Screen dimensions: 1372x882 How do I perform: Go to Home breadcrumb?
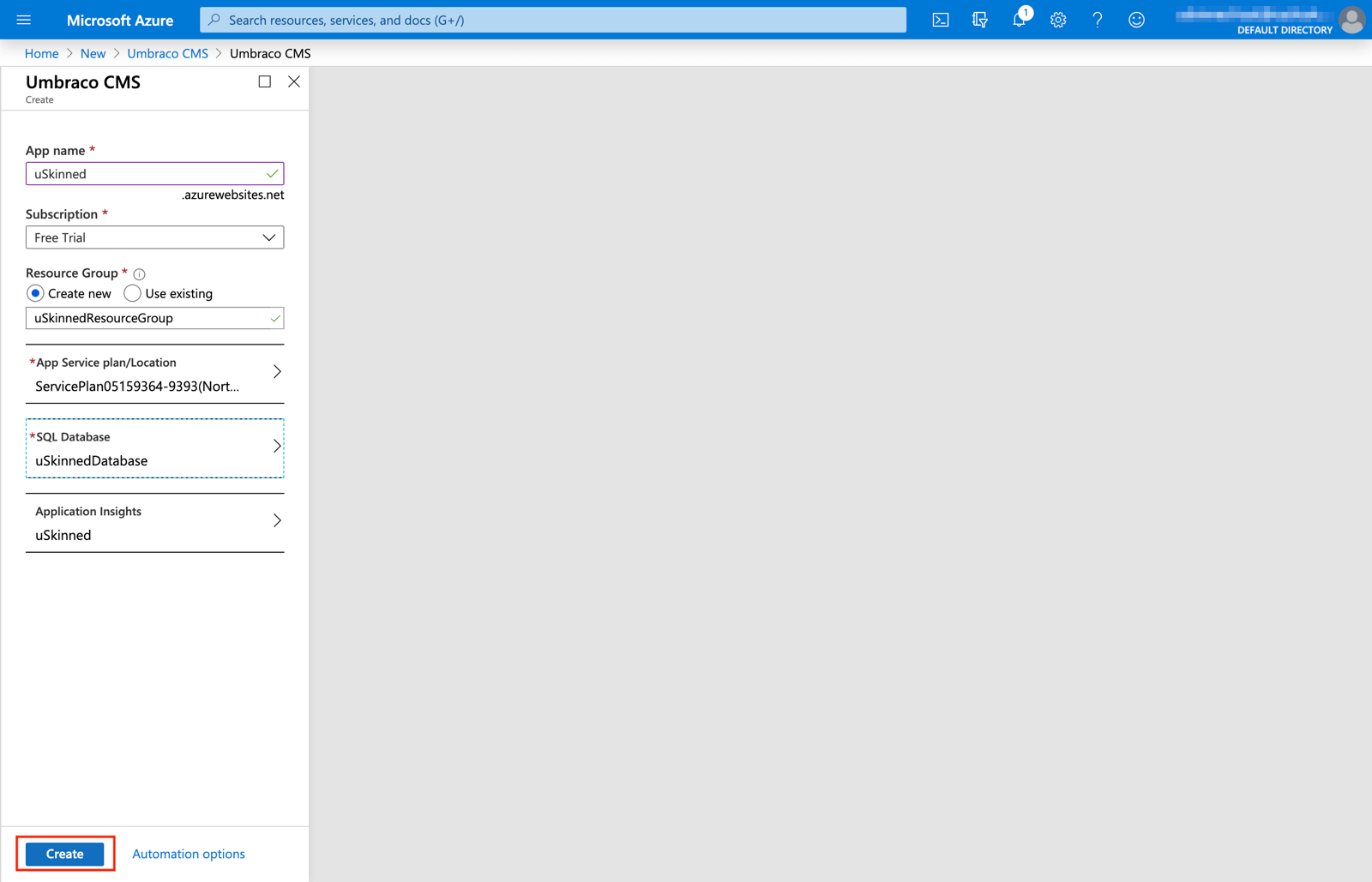tap(41, 53)
